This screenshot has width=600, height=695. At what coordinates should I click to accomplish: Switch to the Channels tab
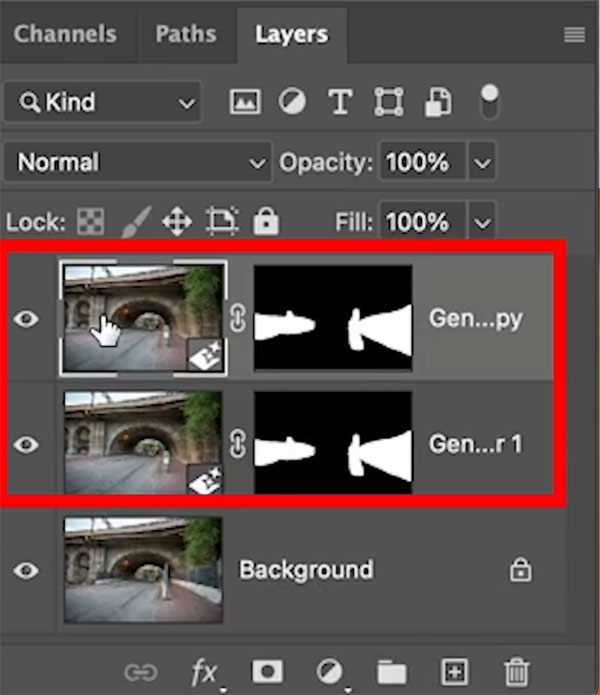65,34
